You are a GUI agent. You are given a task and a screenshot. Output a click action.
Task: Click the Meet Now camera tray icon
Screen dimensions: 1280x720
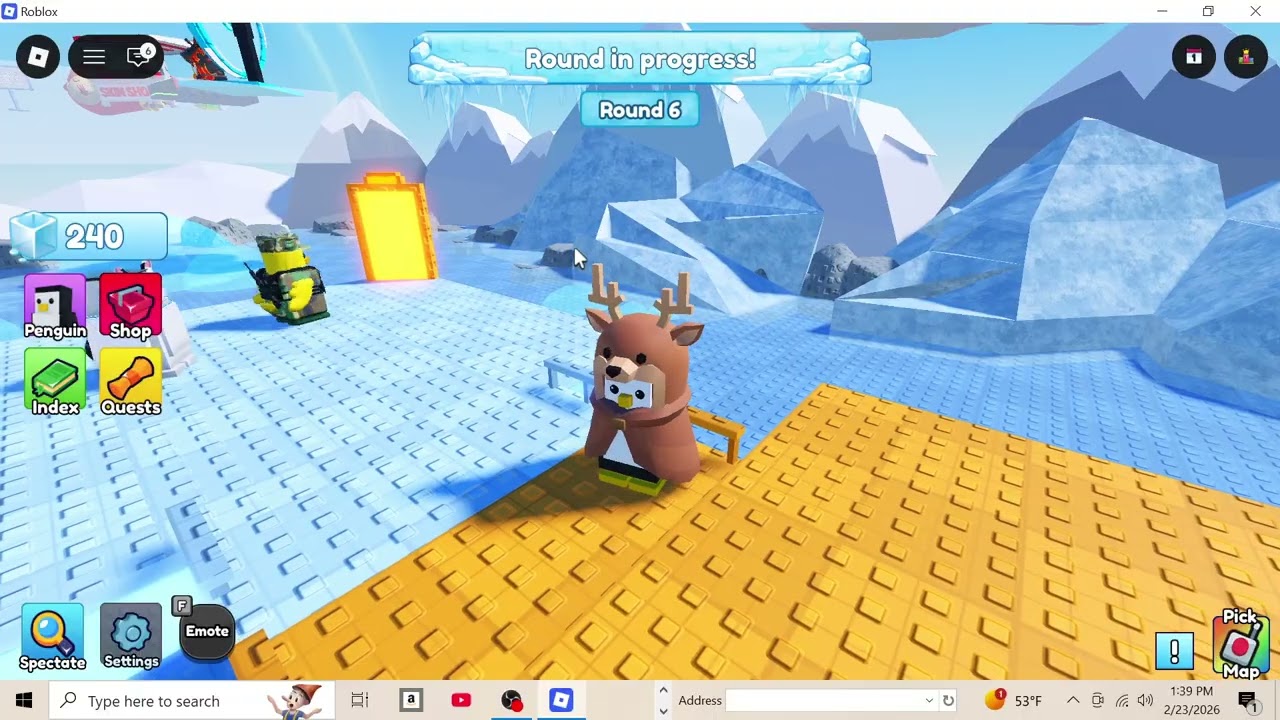coord(1098,701)
